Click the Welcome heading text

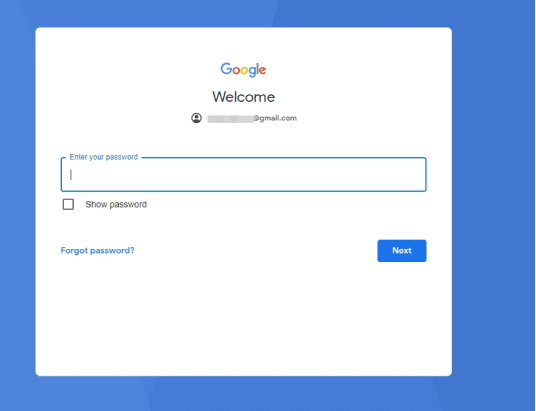[243, 97]
